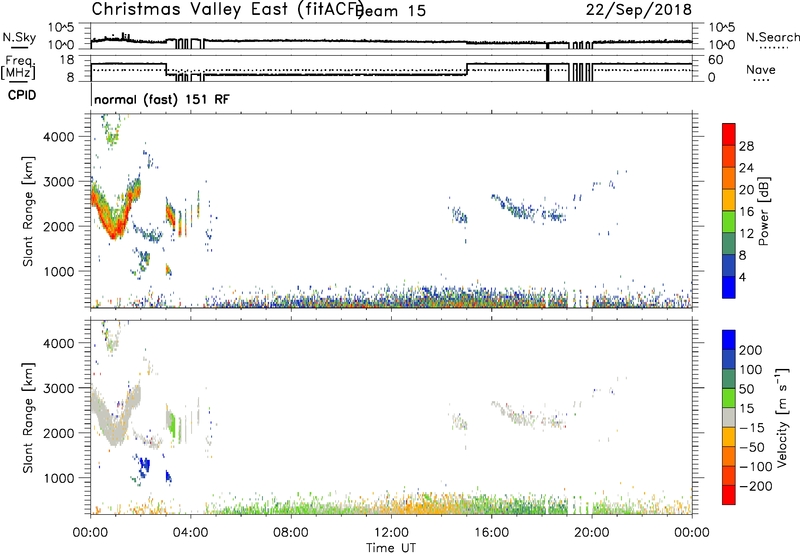
Task: Click the scattered blue echoes near 17:00 in the power panel
Action: tap(520, 208)
